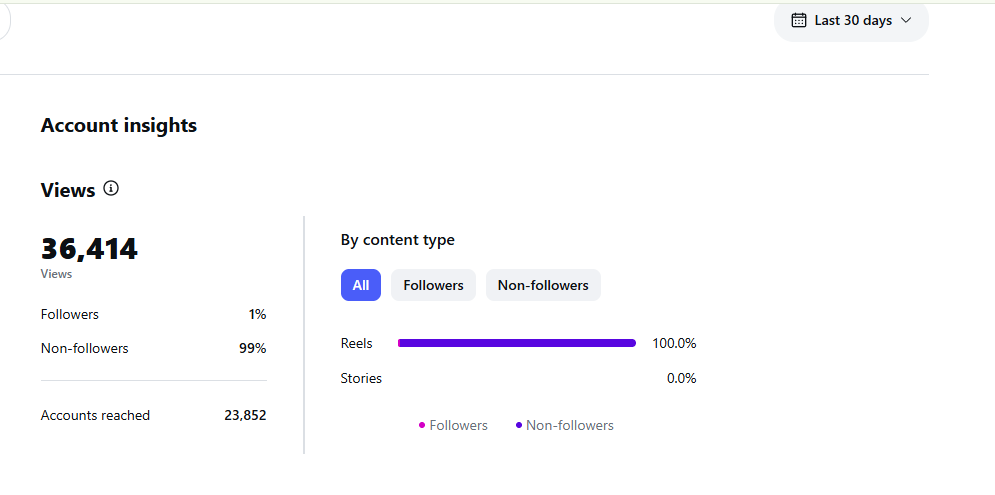Switch to the Non-followers filter
Screen dimensions: 995x495
tap(543, 285)
